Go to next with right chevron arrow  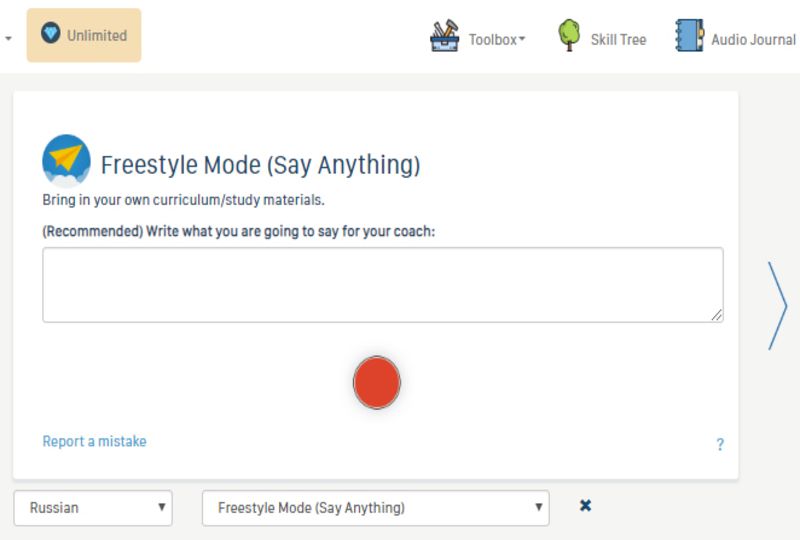(778, 306)
